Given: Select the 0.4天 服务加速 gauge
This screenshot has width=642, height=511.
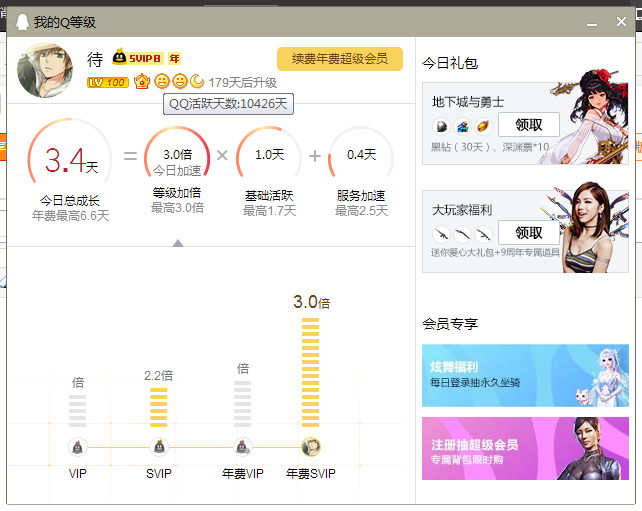Looking at the screenshot, I should tap(361, 153).
